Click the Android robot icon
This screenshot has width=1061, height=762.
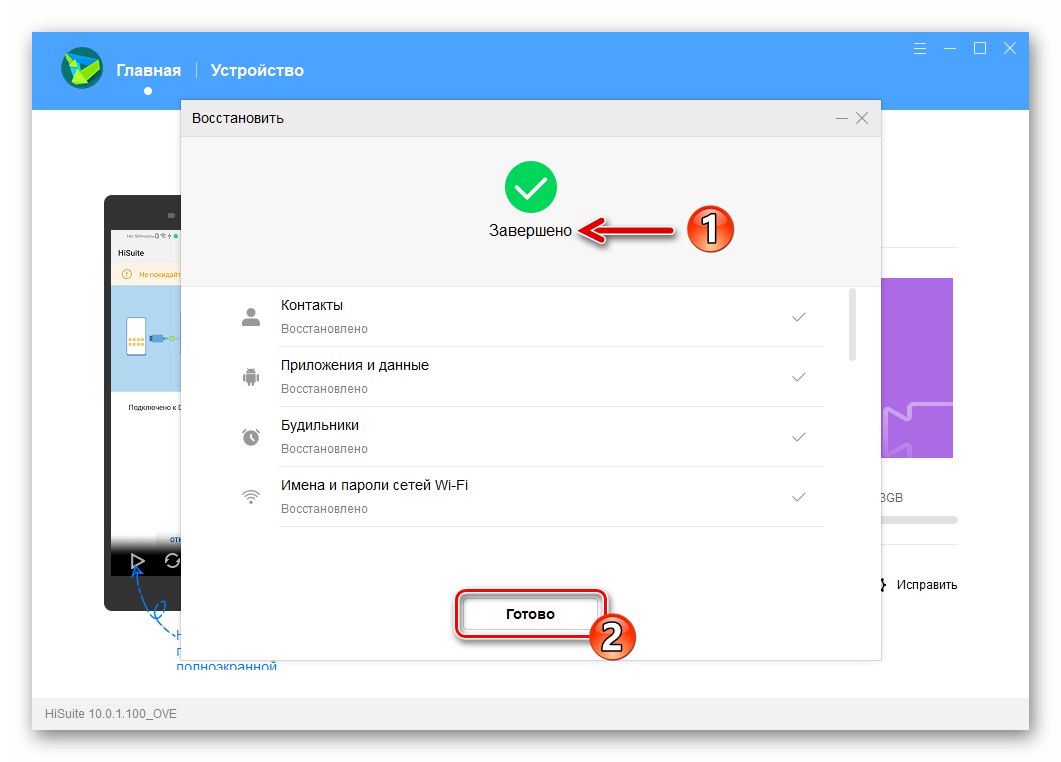251,377
